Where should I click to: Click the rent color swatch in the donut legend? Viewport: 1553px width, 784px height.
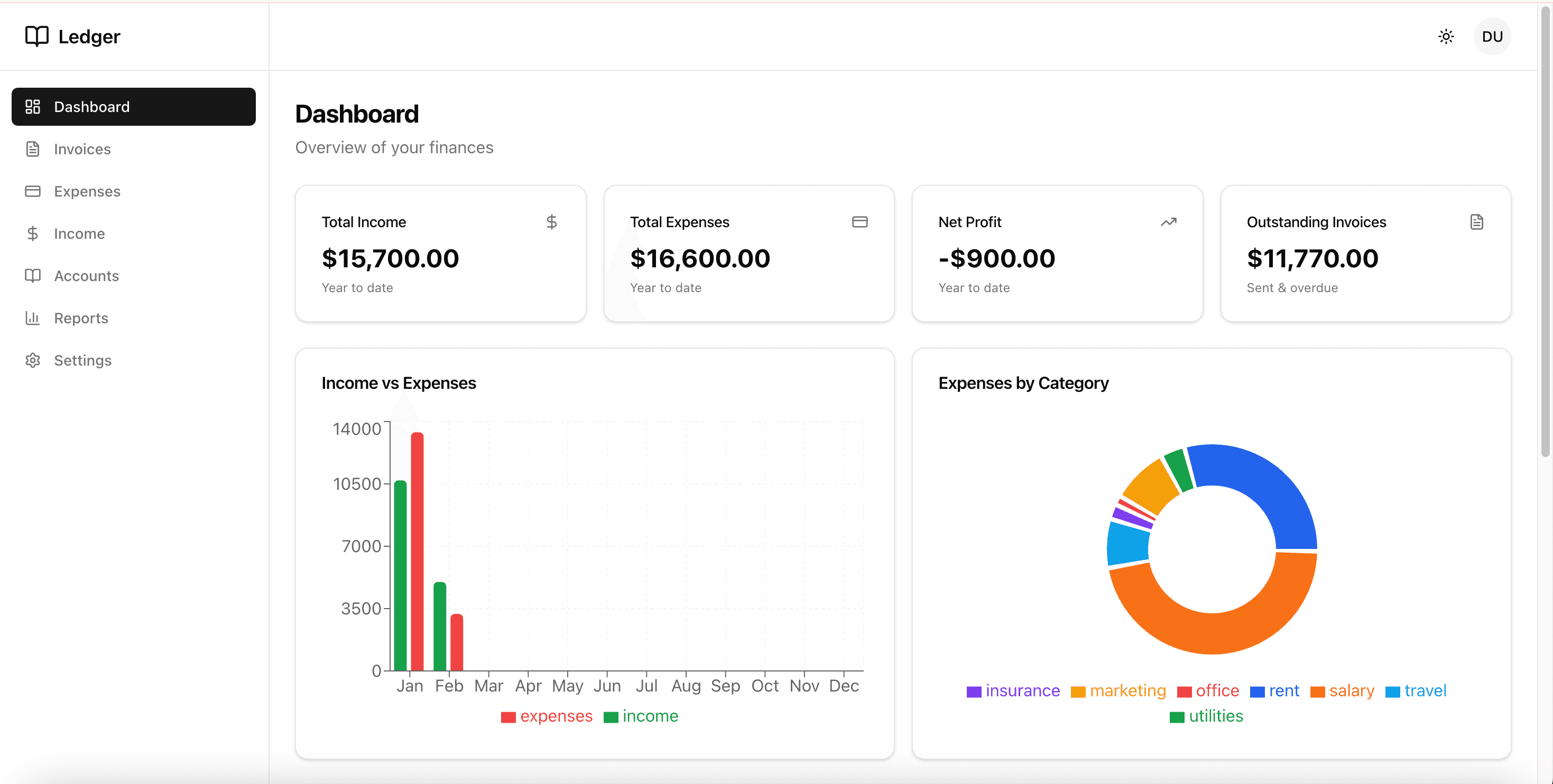click(x=1259, y=691)
